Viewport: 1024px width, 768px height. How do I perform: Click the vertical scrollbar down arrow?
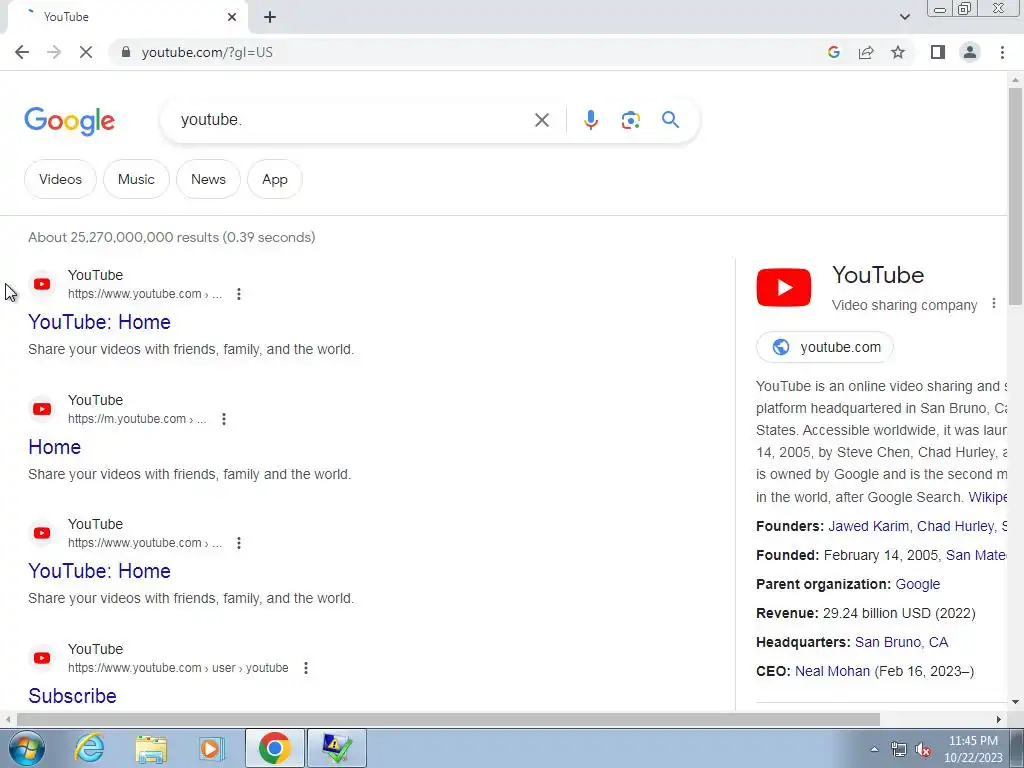pyautogui.click(x=1015, y=703)
